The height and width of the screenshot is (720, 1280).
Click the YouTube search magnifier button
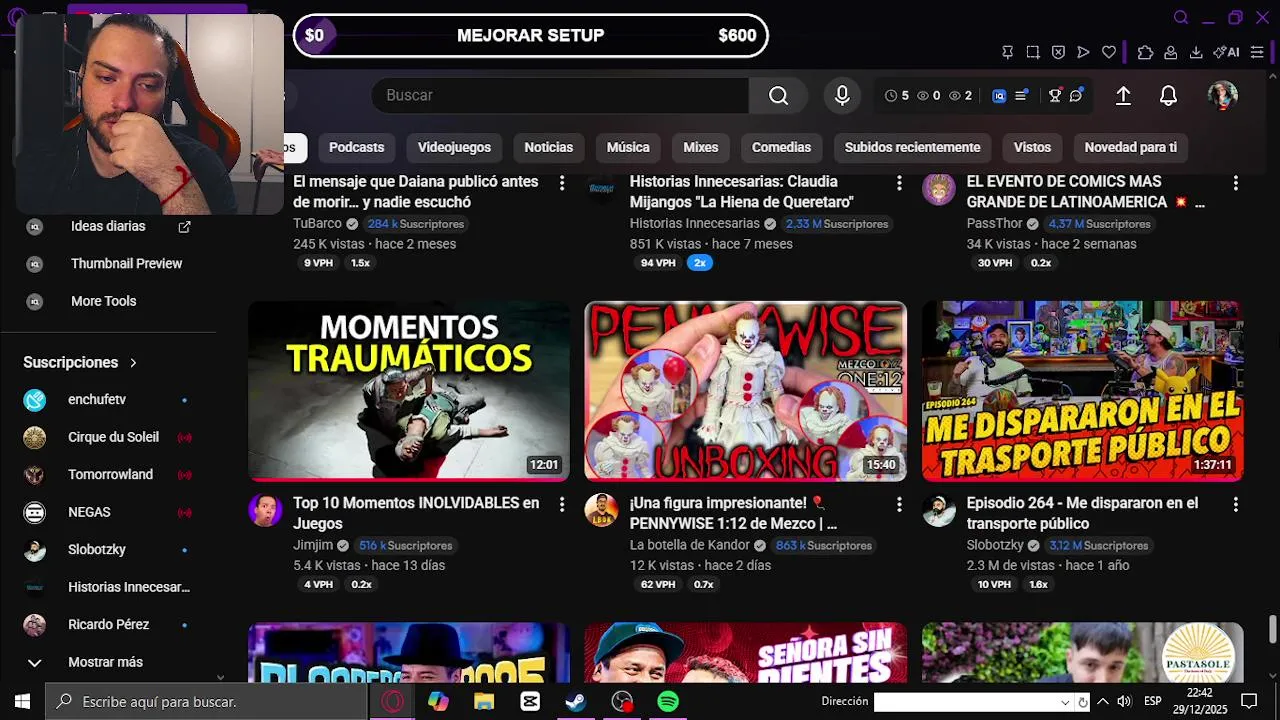click(x=778, y=95)
